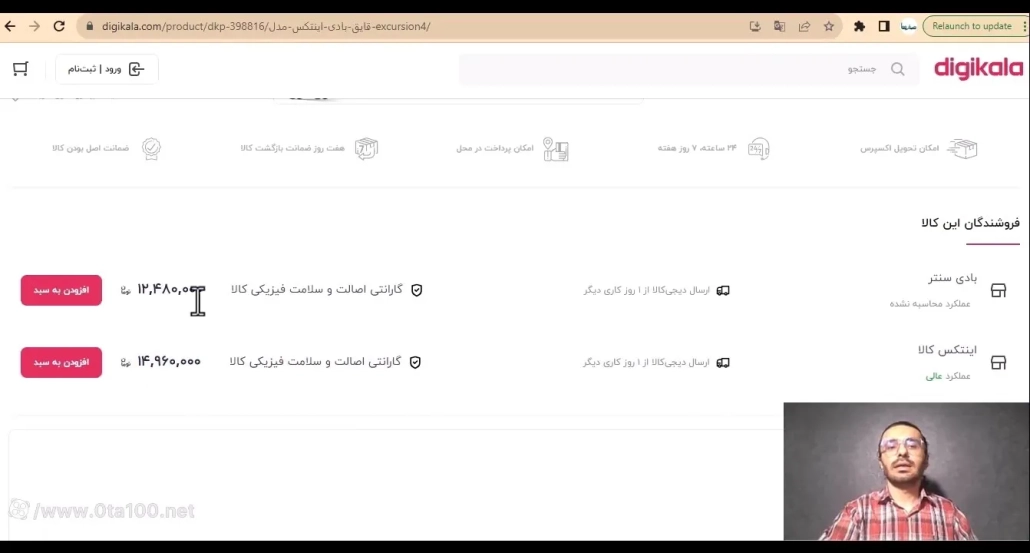Go back with the browser back arrow
Viewport: 1030px width, 553px height.
point(10,26)
